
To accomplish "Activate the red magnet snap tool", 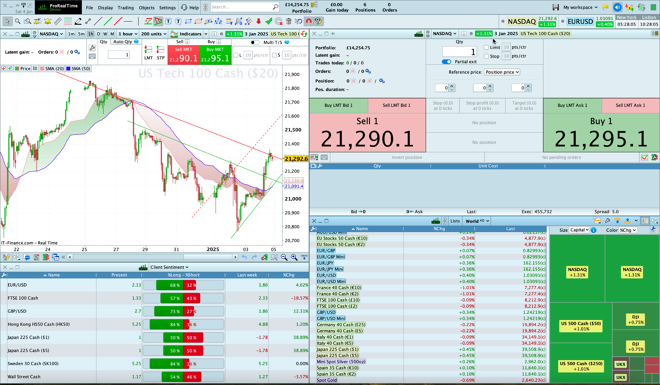I will coord(309,21).
